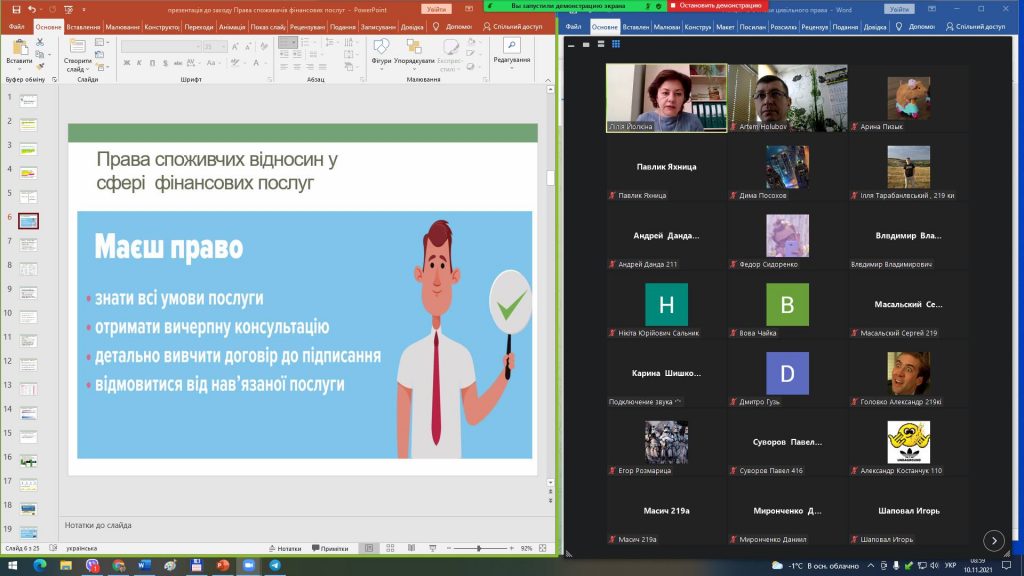The height and width of the screenshot is (576, 1024).
Task: Select Artem Holubov's video tile in Zoom
Action: pyautogui.click(x=788, y=98)
